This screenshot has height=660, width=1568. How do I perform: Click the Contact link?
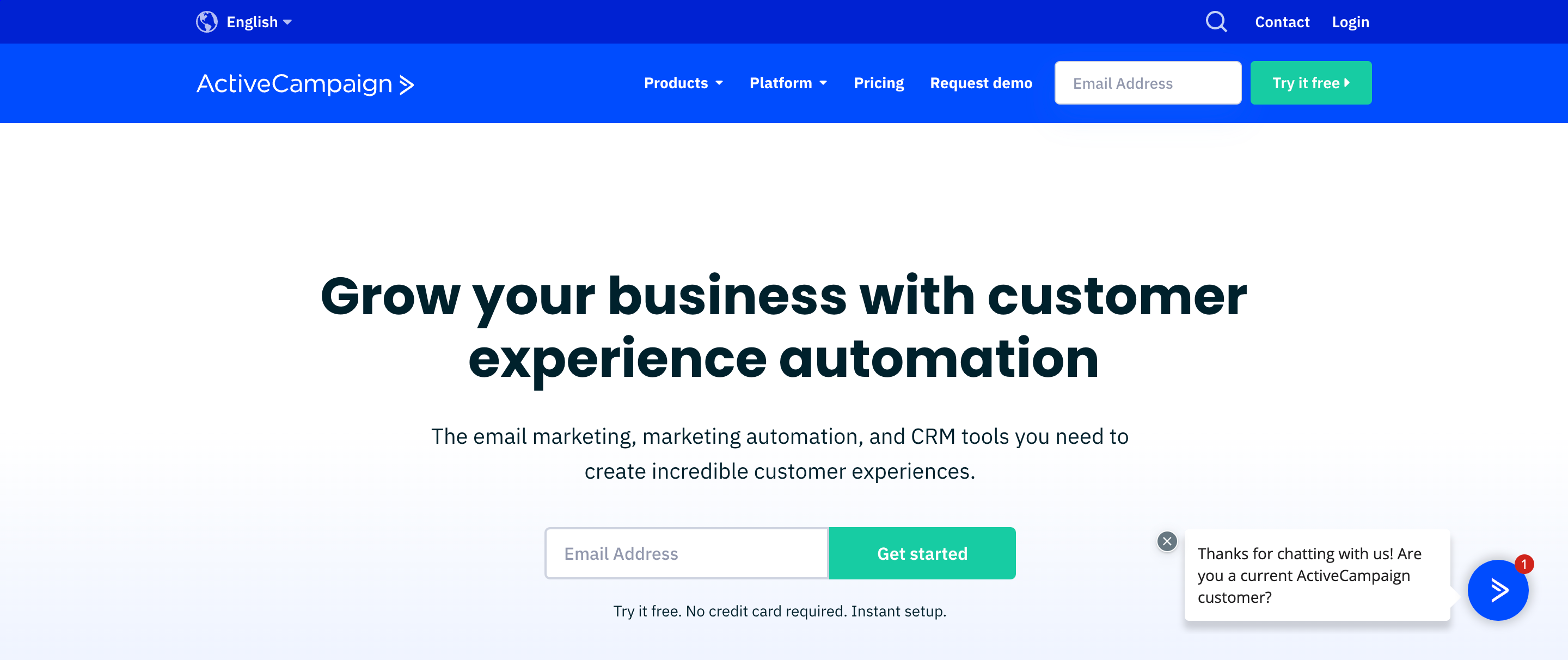point(1284,21)
